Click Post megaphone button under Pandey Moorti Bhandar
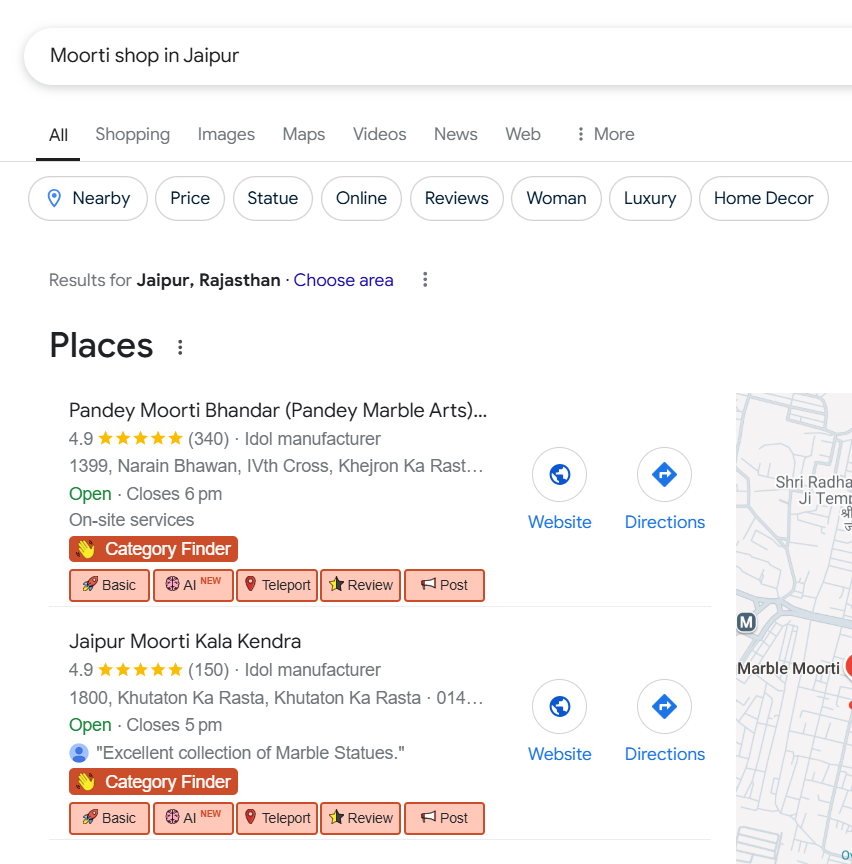Image resolution: width=852 pixels, height=864 pixels. click(444, 585)
